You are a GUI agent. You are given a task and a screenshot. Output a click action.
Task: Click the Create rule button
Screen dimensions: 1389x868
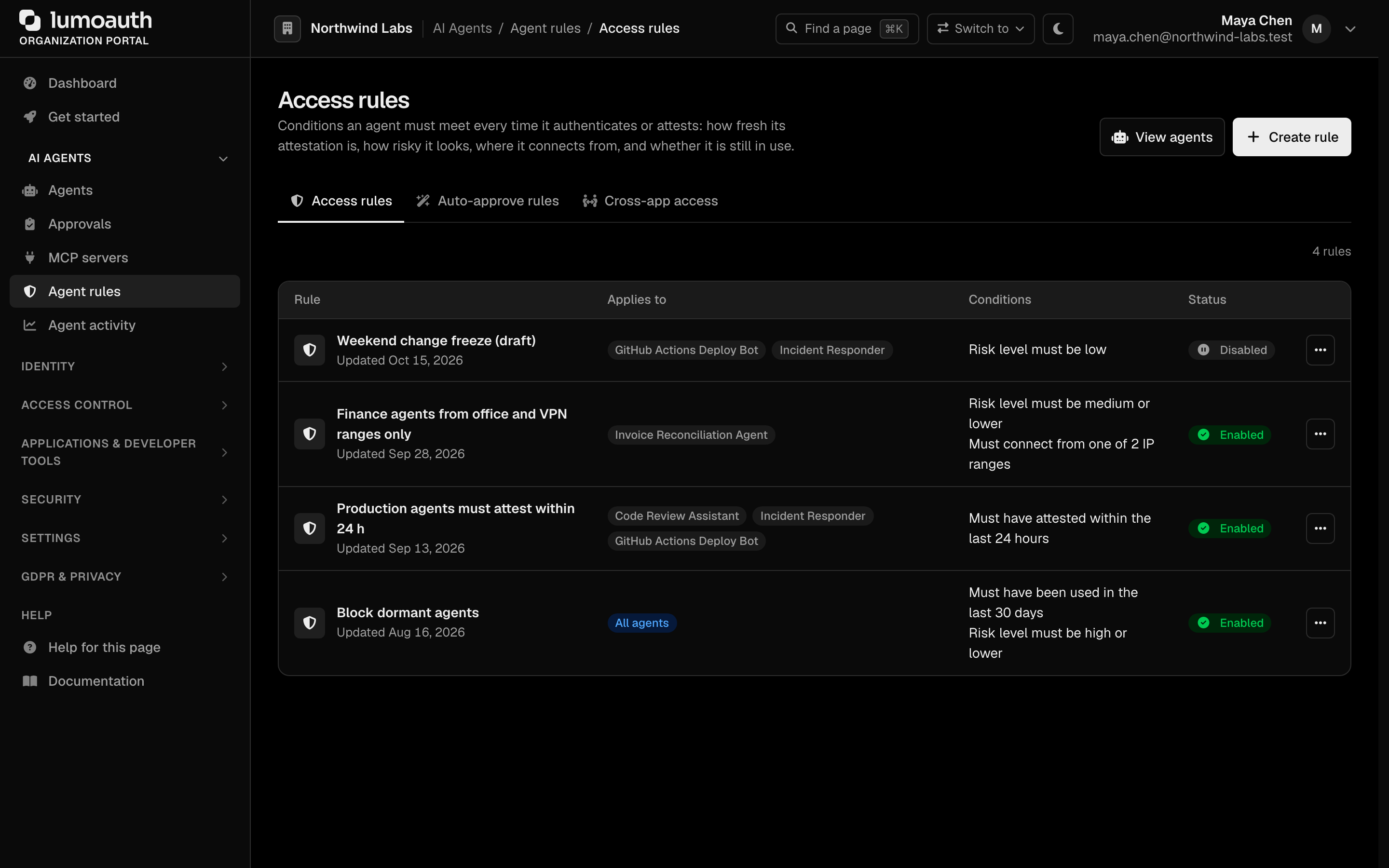[x=1292, y=137]
